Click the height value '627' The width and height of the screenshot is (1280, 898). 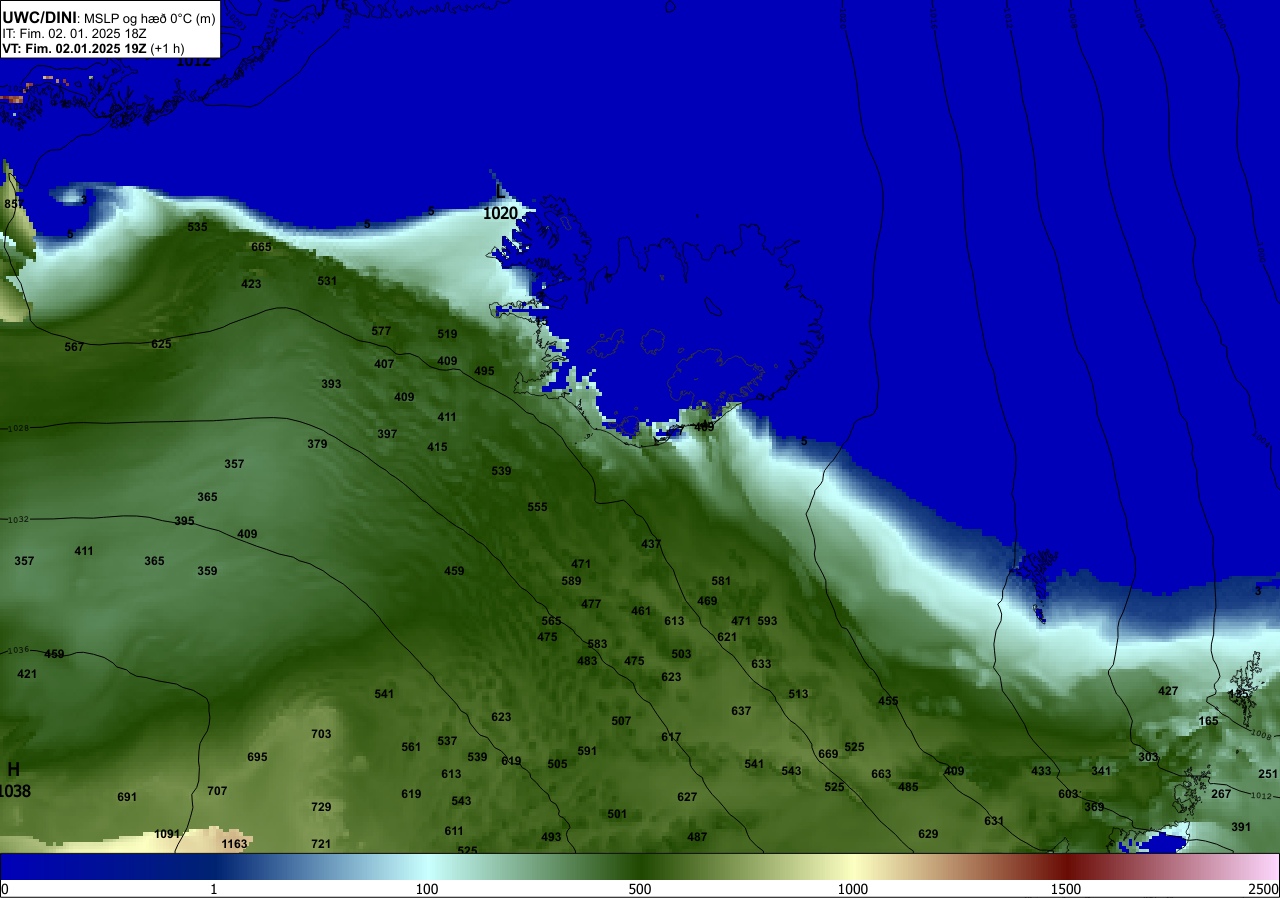(x=687, y=797)
